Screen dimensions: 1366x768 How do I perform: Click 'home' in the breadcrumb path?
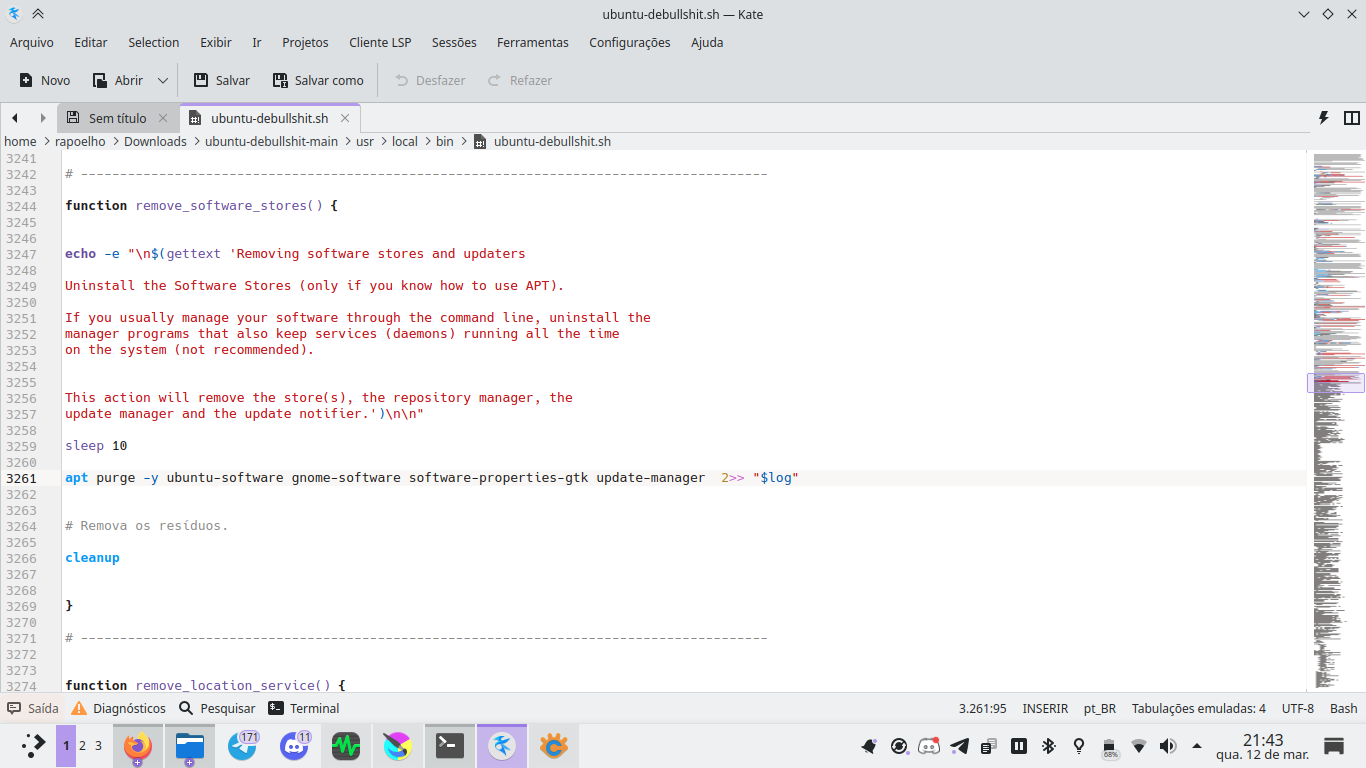pyautogui.click(x=20, y=142)
